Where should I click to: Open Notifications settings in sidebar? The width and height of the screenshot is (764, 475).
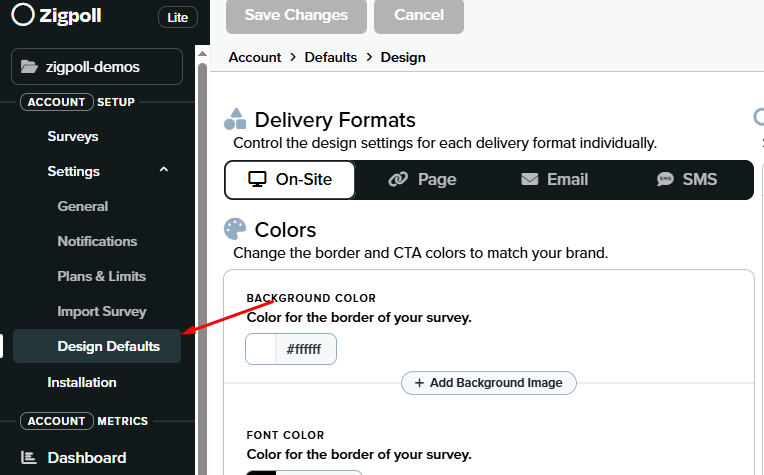point(97,241)
